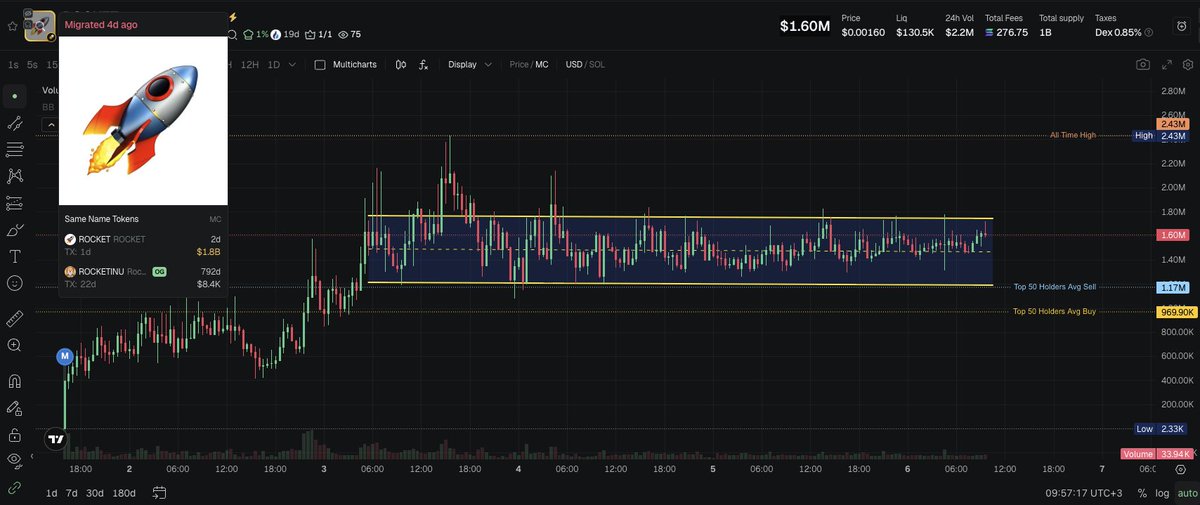Select the ruler measure tool
This screenshot has width=1200, height=505.
(14, 318)
